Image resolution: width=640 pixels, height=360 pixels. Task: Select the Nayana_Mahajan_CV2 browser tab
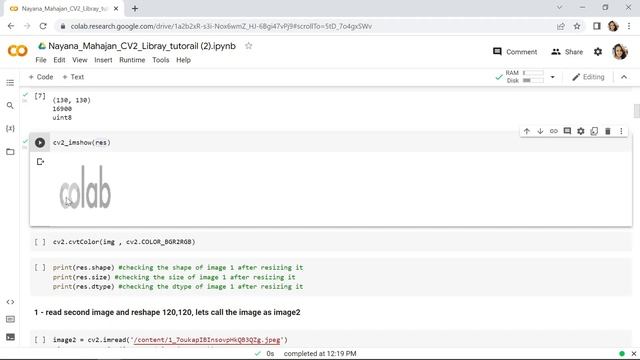coord(63,9)
